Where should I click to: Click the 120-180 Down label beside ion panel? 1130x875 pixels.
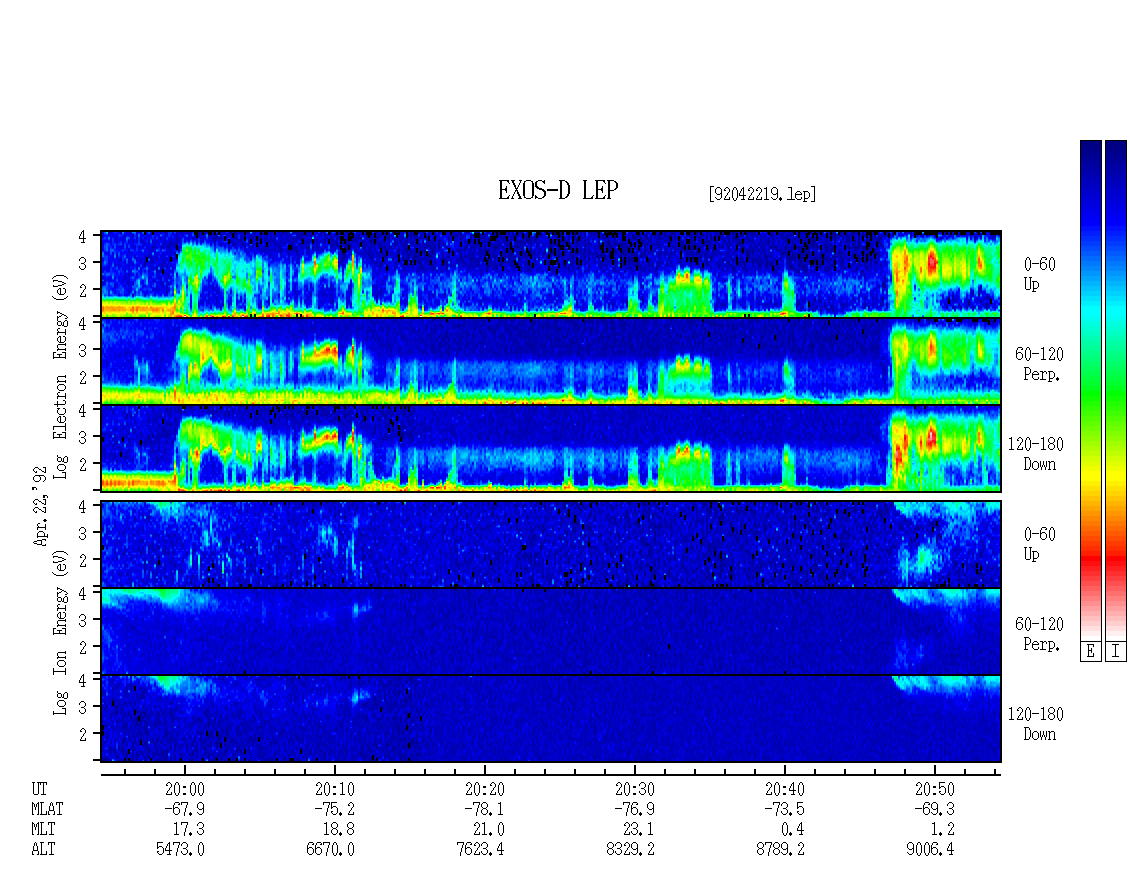[x=1036, y=724]
